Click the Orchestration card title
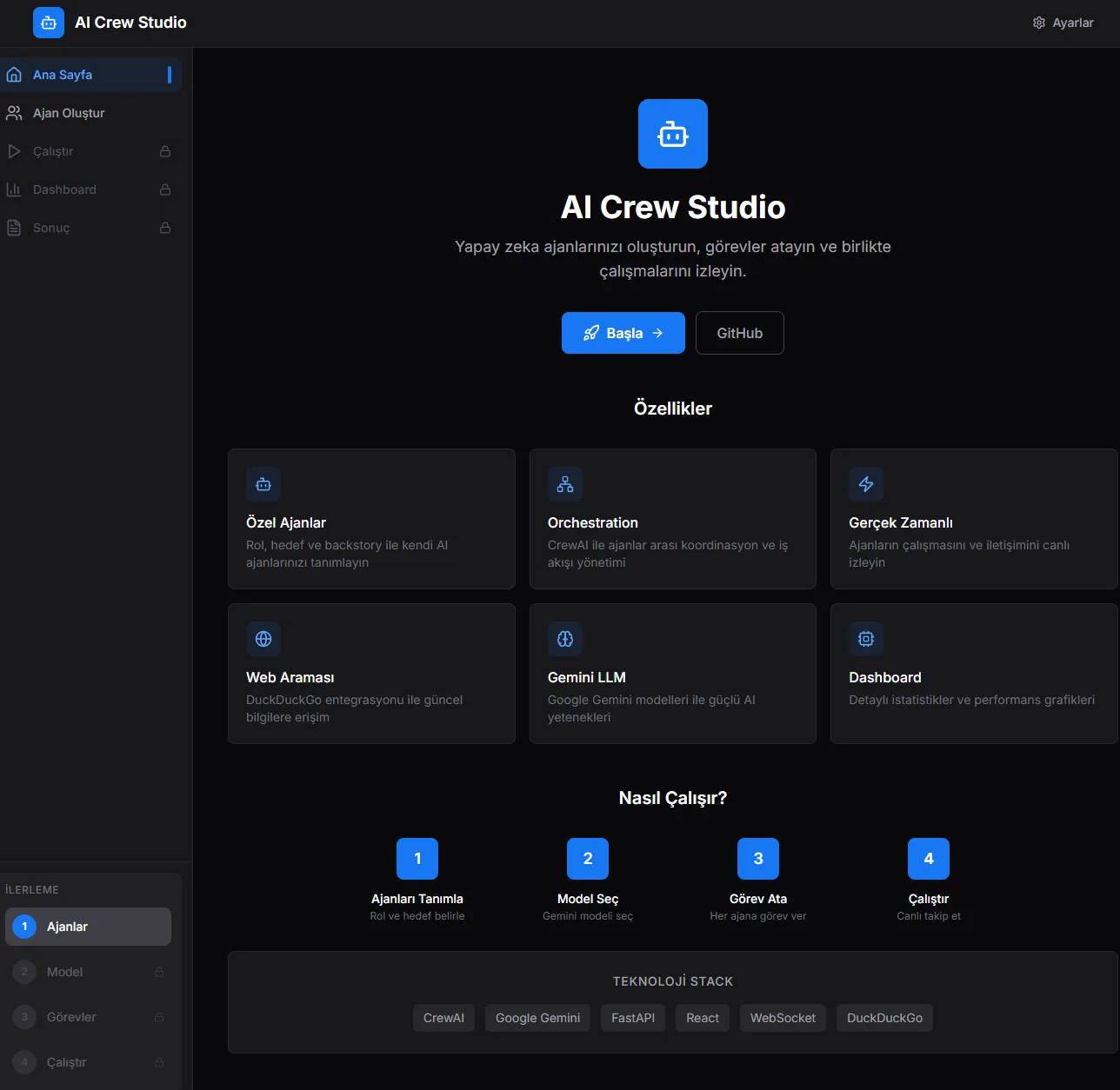This screenshot has width=1120, height=1090. tap(593, 522)
